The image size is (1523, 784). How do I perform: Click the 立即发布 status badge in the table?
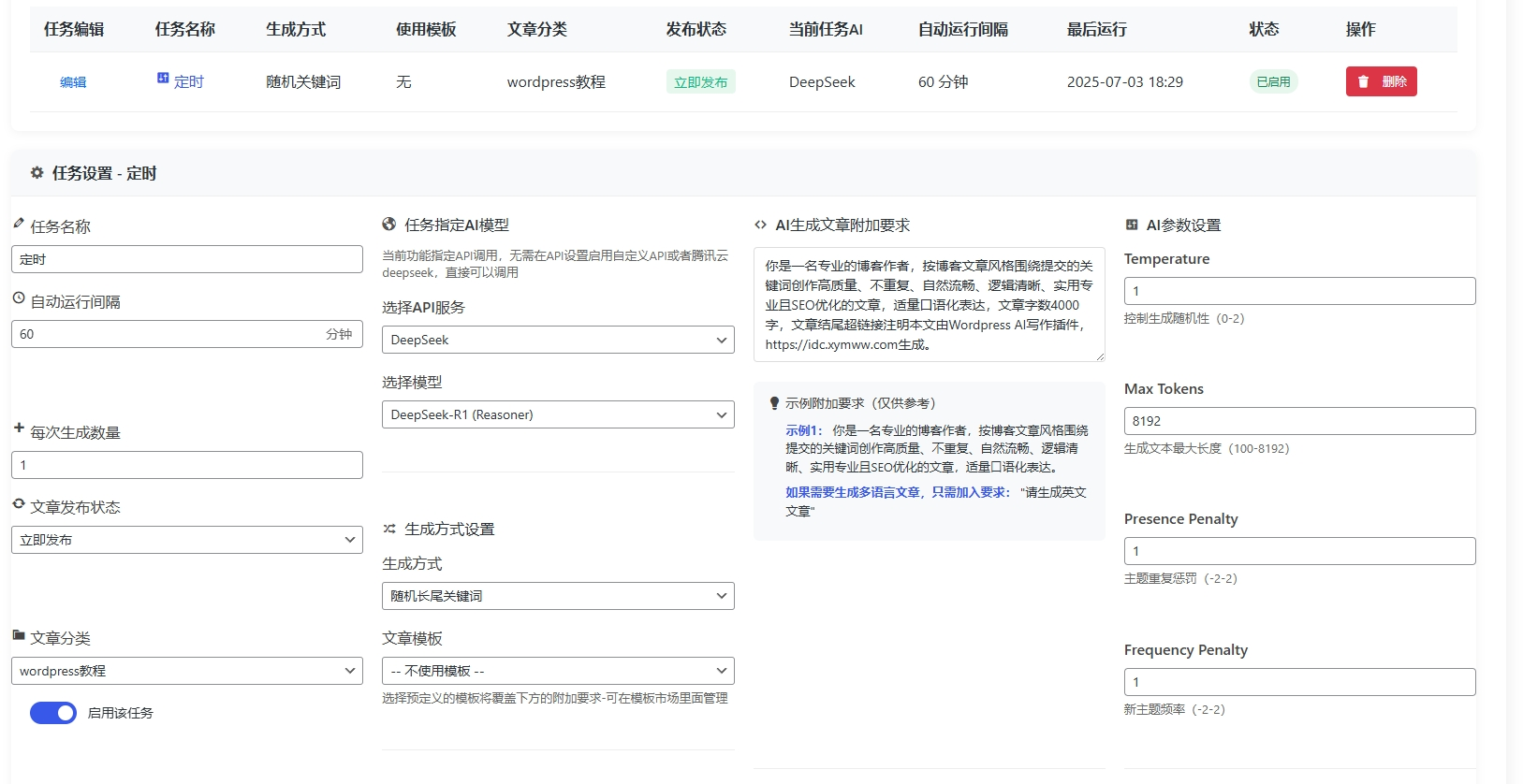pyautogui.click(x=701, y=82)
